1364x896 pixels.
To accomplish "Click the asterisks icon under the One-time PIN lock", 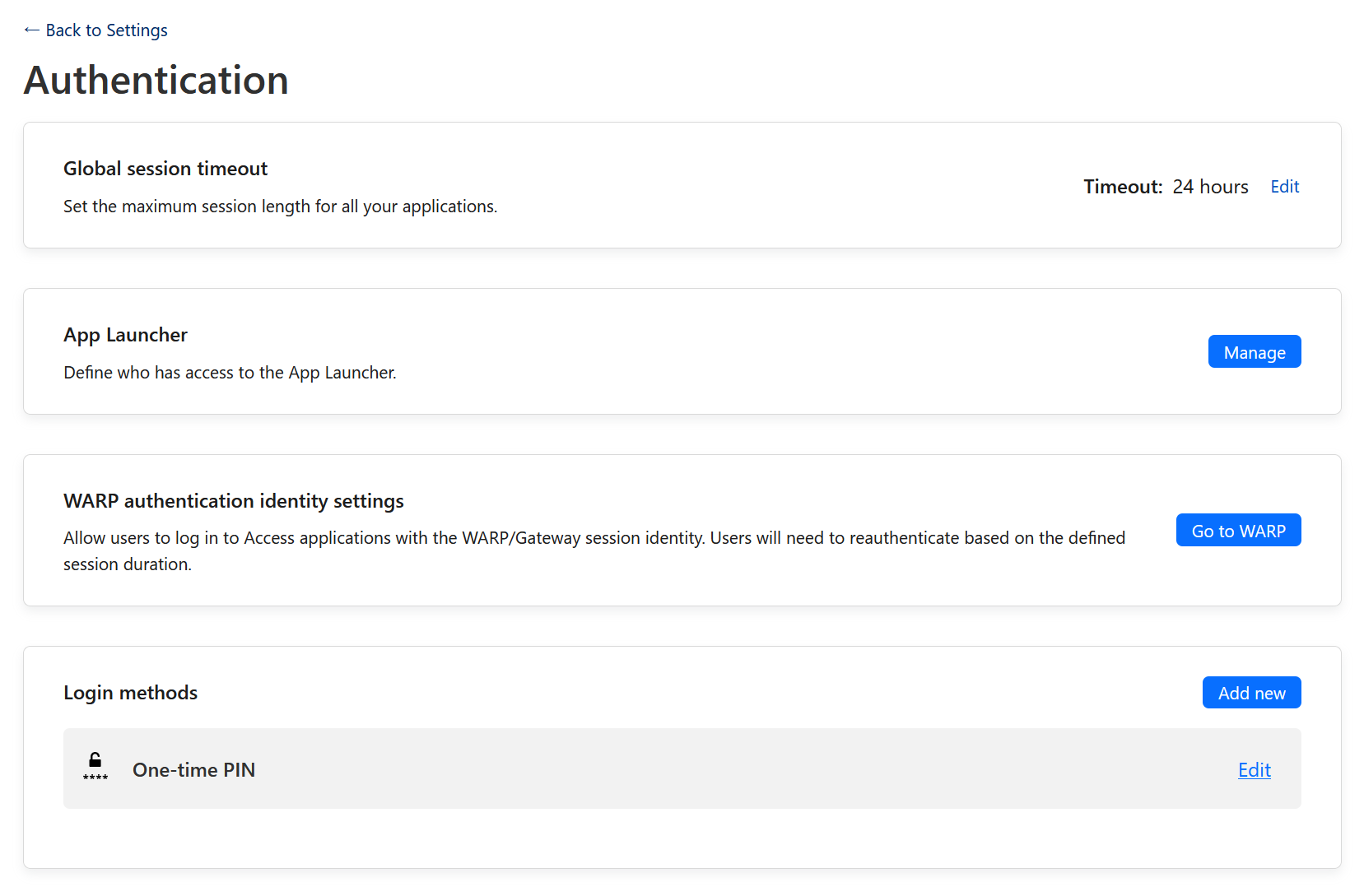I will point(95,777).
